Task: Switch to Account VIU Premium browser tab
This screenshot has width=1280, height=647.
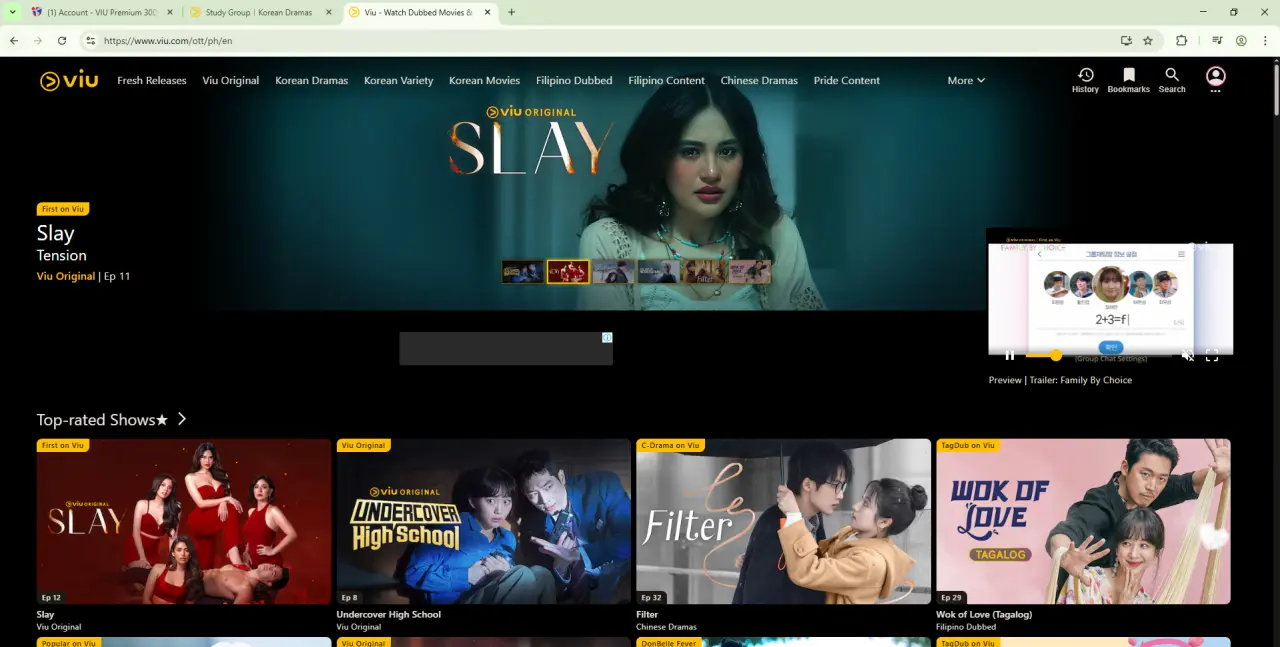Action: (101, 12)
